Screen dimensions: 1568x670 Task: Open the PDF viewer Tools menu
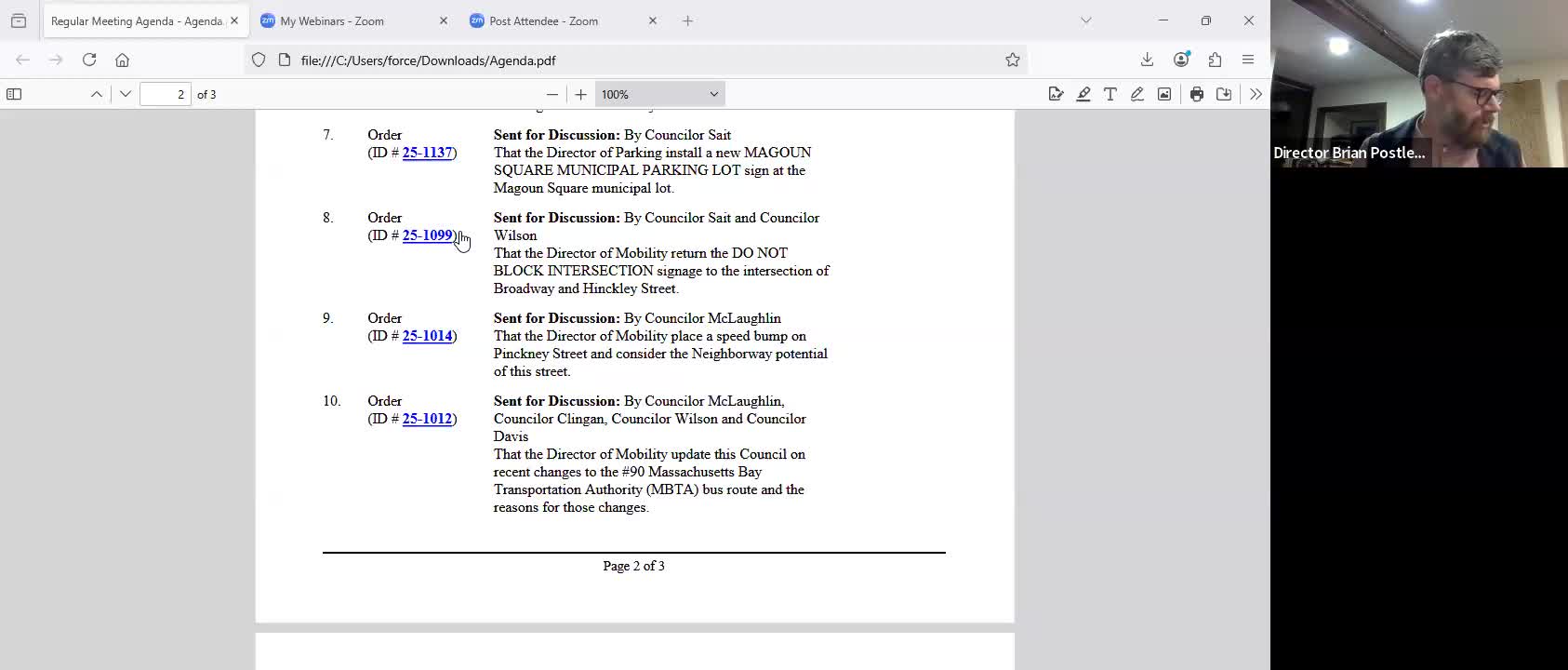click(x=1256, y=94)
